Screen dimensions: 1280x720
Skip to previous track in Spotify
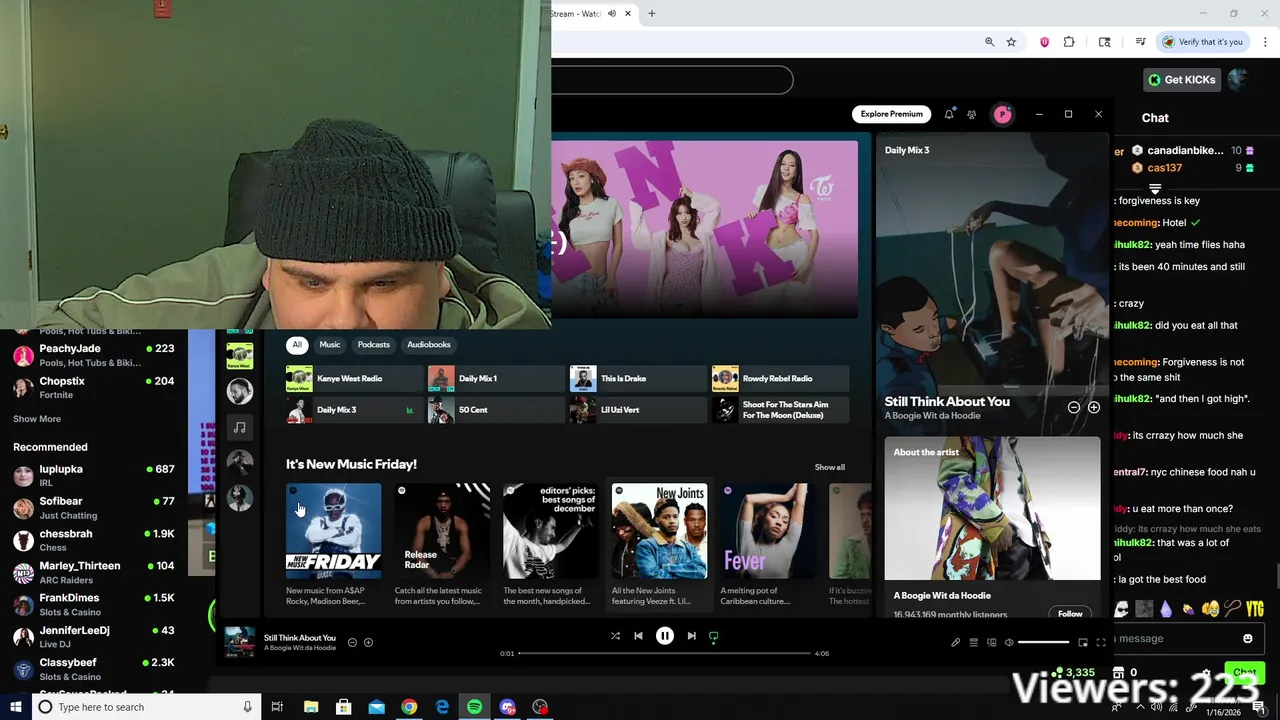click(x=638, y=636)
